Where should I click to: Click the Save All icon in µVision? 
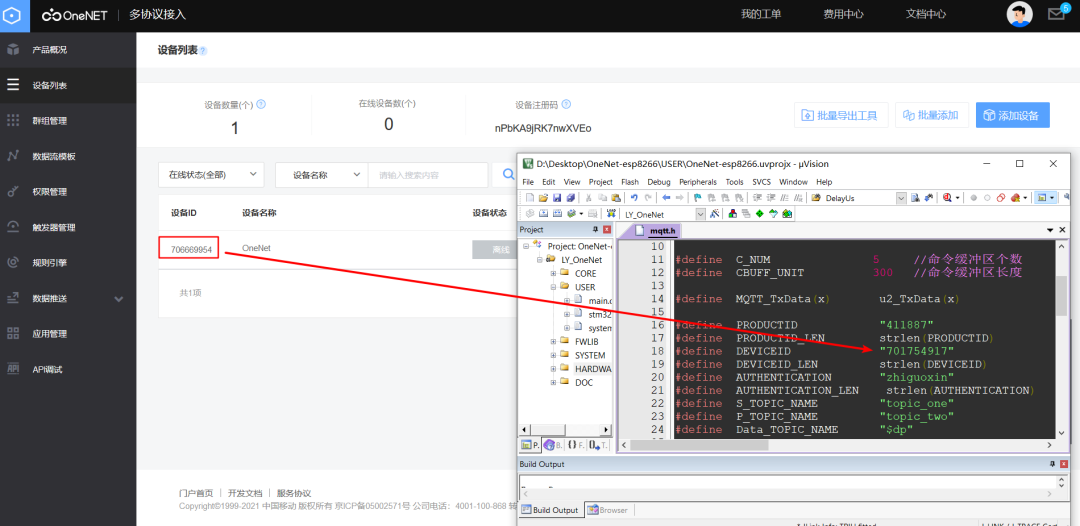click(571, 198)
